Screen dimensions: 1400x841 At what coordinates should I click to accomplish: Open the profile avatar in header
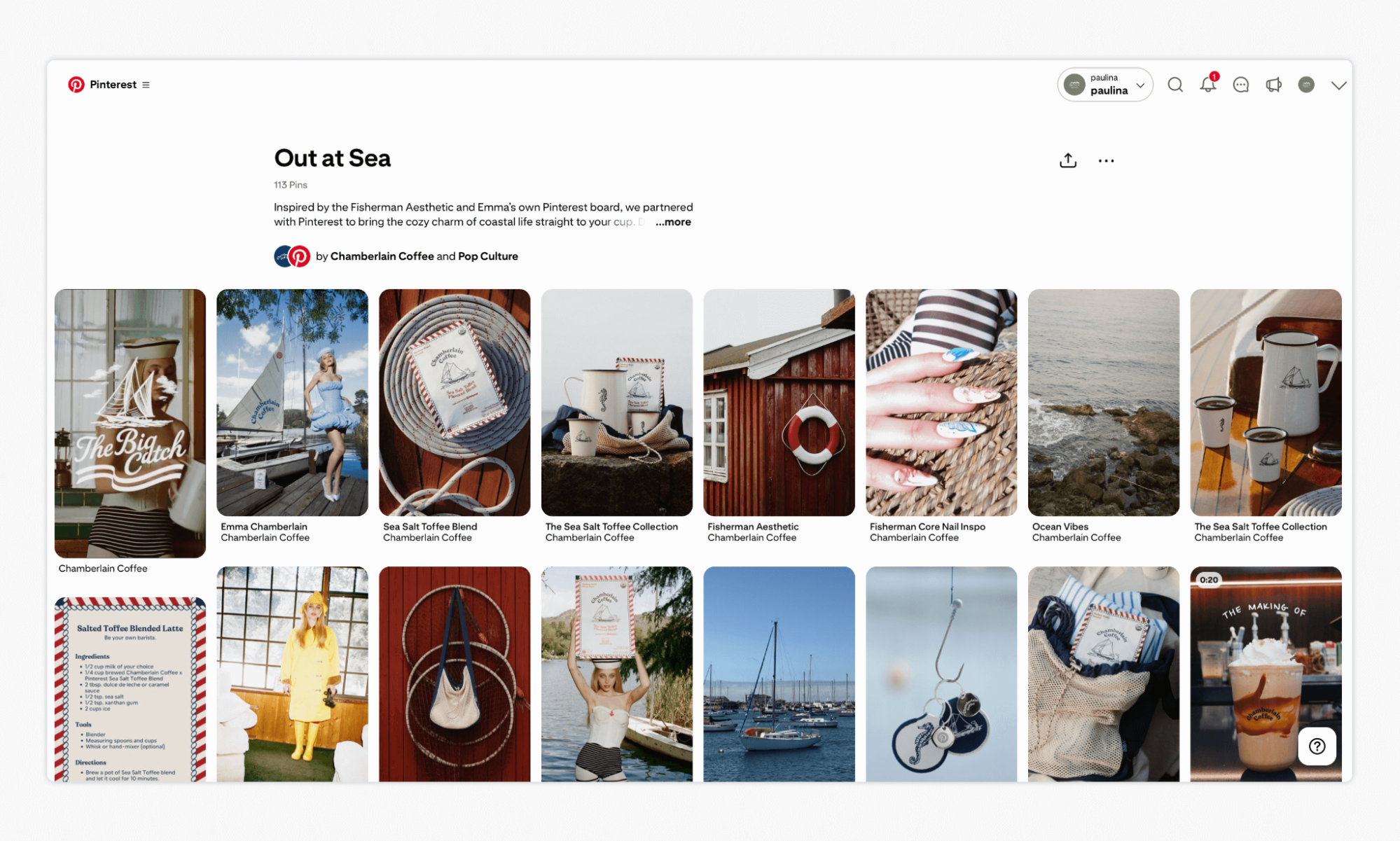[x=1306, y=85]
